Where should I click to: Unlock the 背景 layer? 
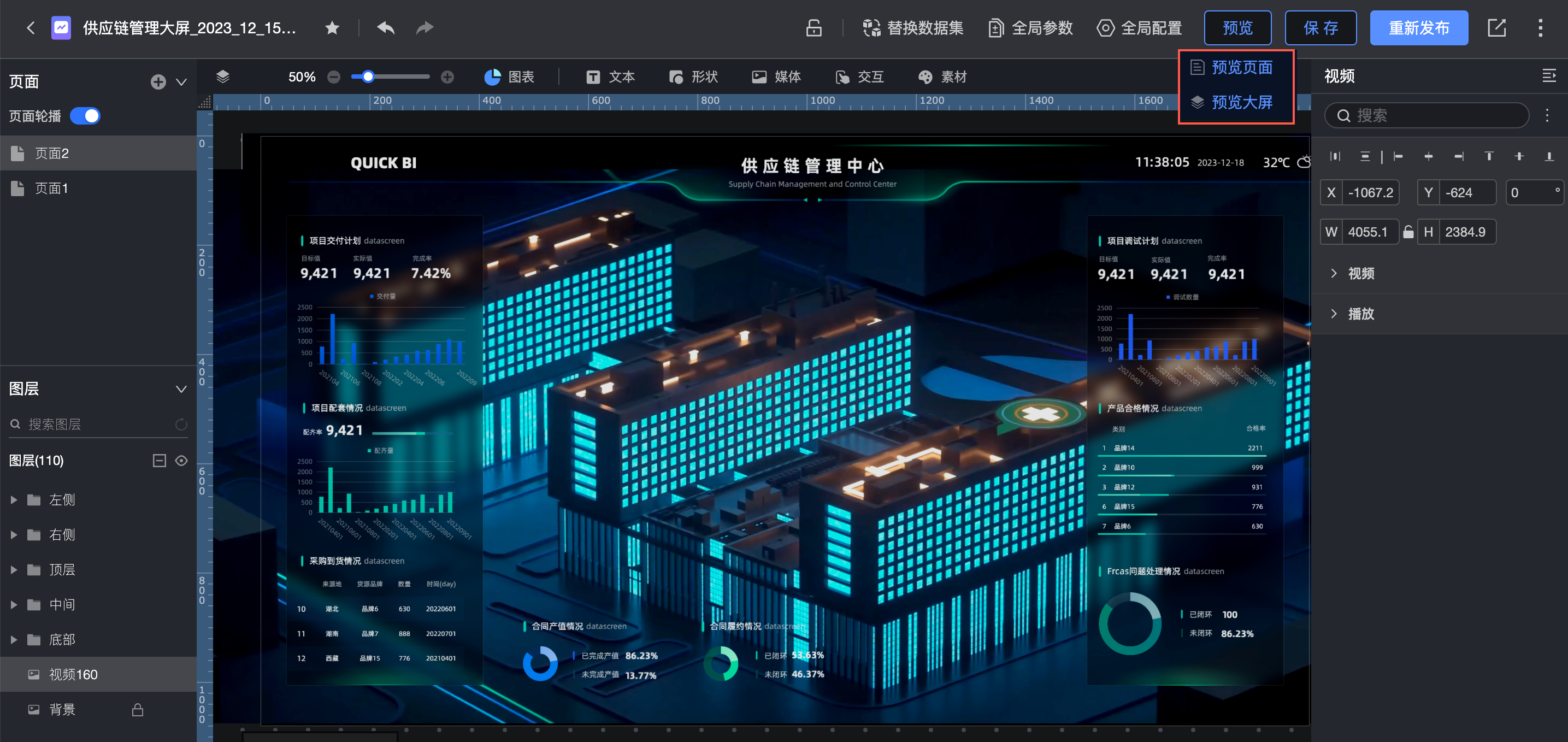(x=138, y=710)
